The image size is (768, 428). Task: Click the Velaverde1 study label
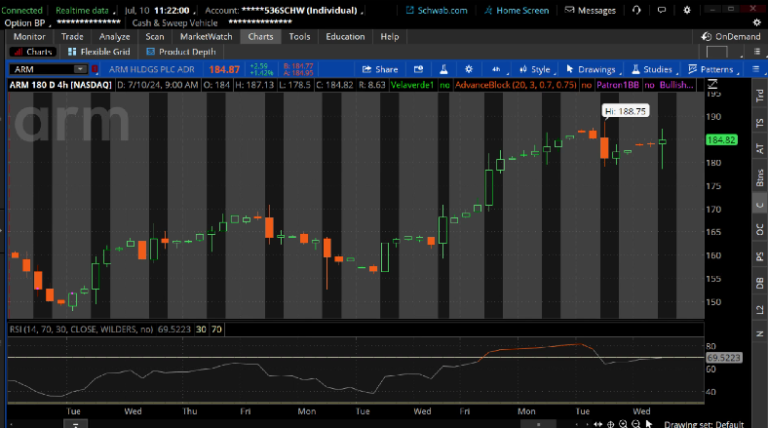point(412,85)
